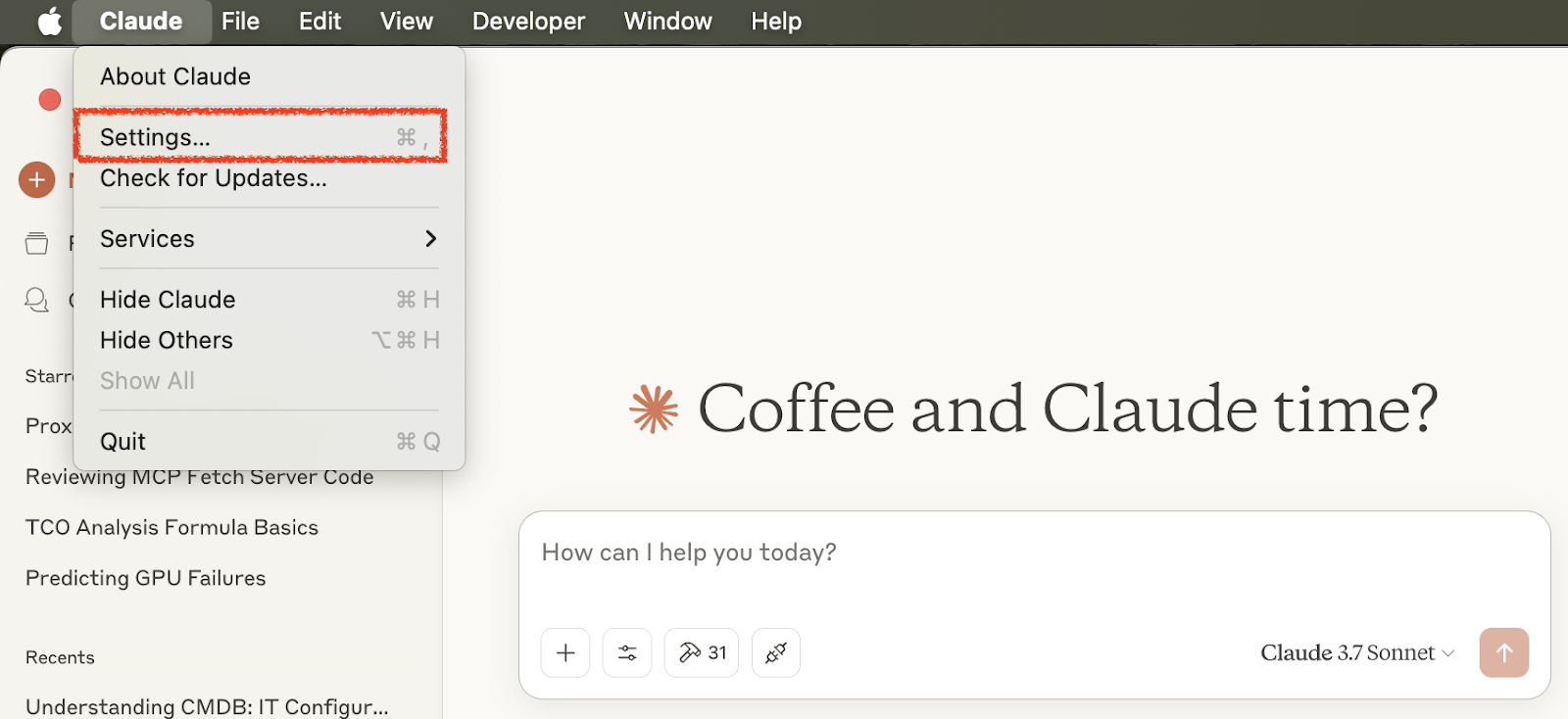The height and width of the screenshot is (719, 1568).
Task: Open the chats bubble icon in sidebar
Action: click(36, 300)
